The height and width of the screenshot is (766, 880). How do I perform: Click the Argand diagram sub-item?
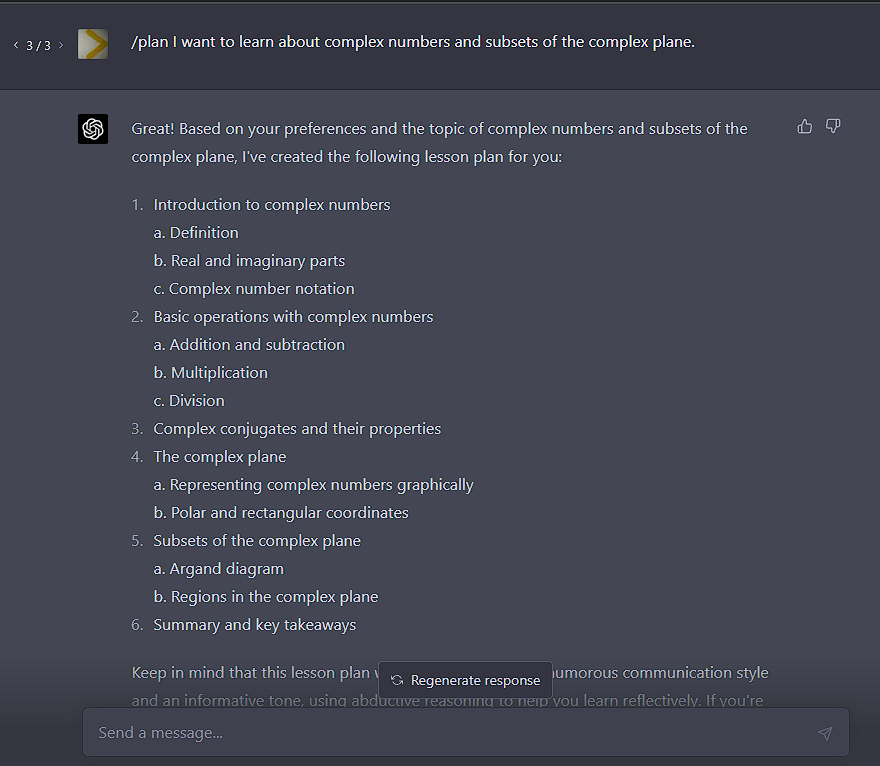[226, 569]
